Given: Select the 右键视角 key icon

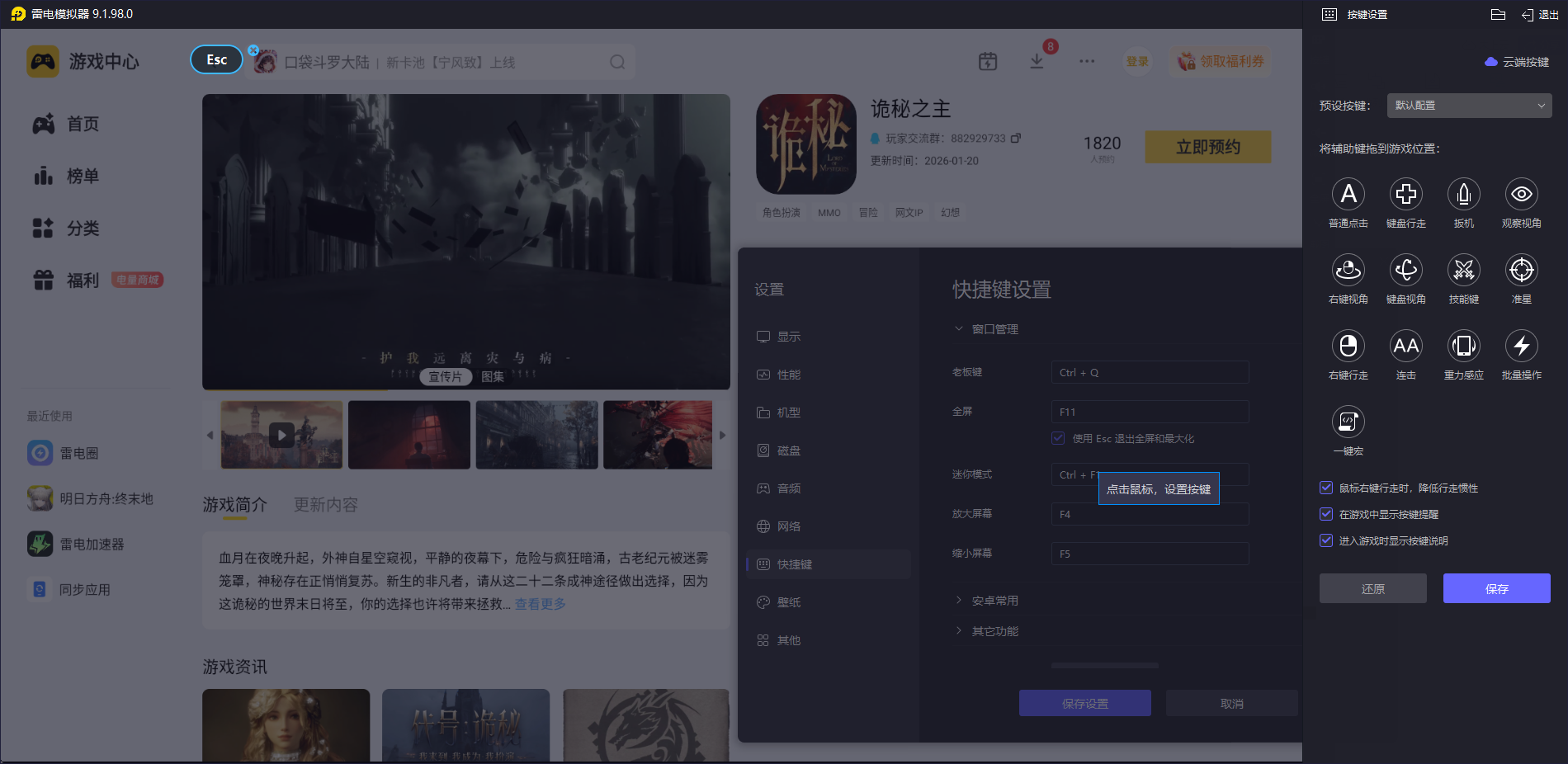Looking at the screenshot, I should point(1348,270).
